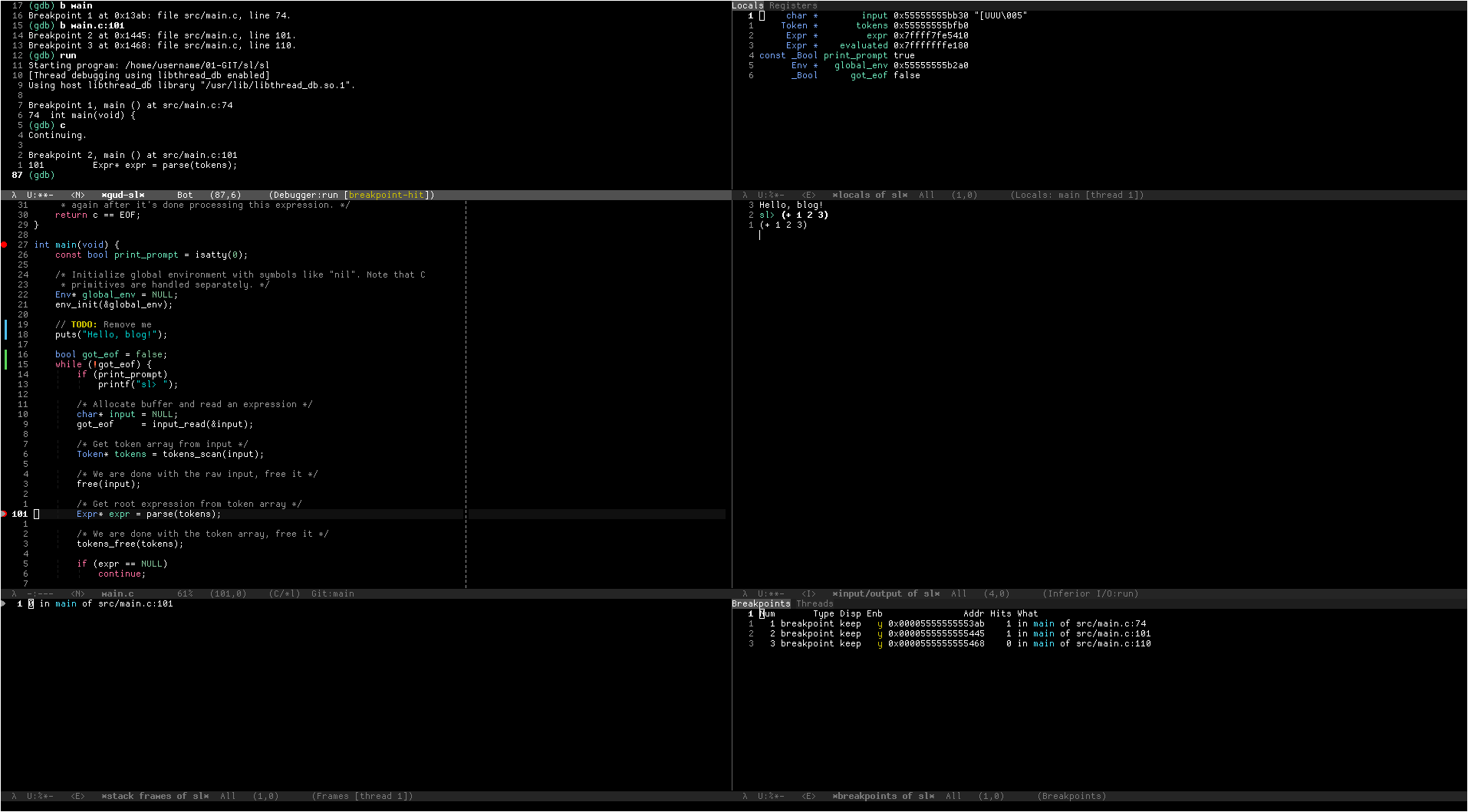Click the *input/output of sl* buffer name
The height and width of the screenshot is (812, 1468).
pyautogui.click(x=886, y=593)
